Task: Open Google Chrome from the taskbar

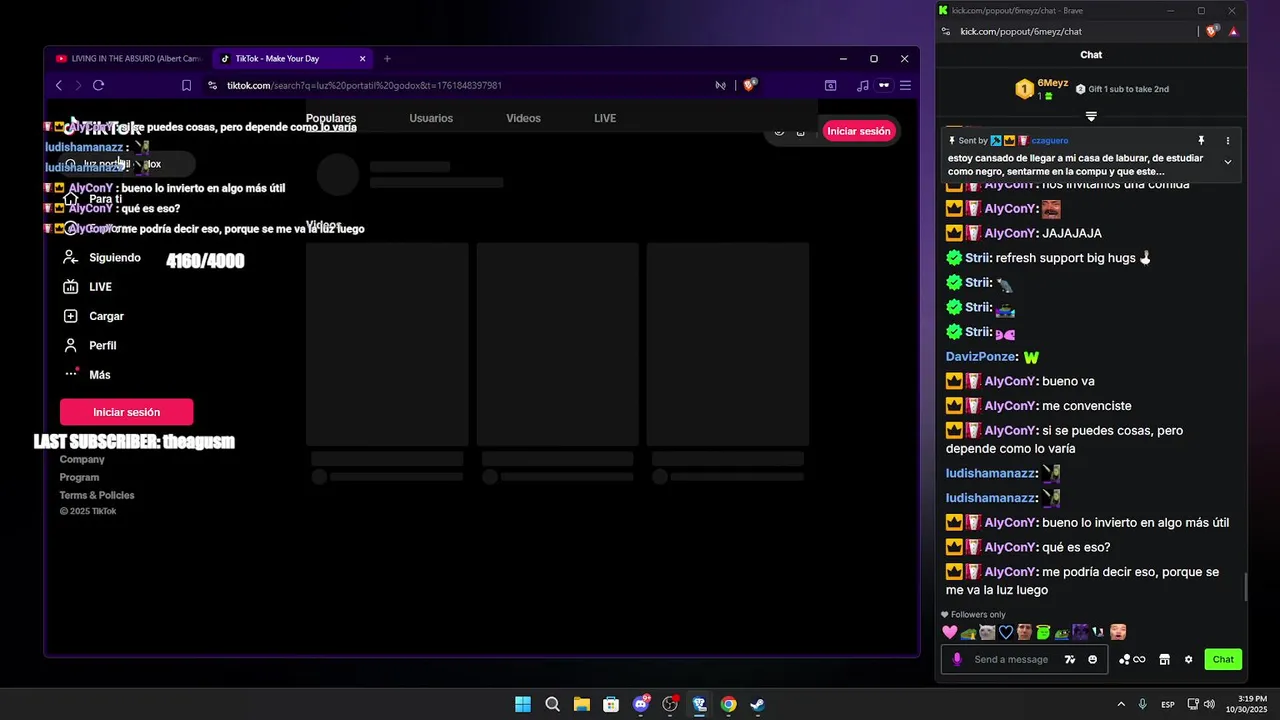Action: click(729, 704)
